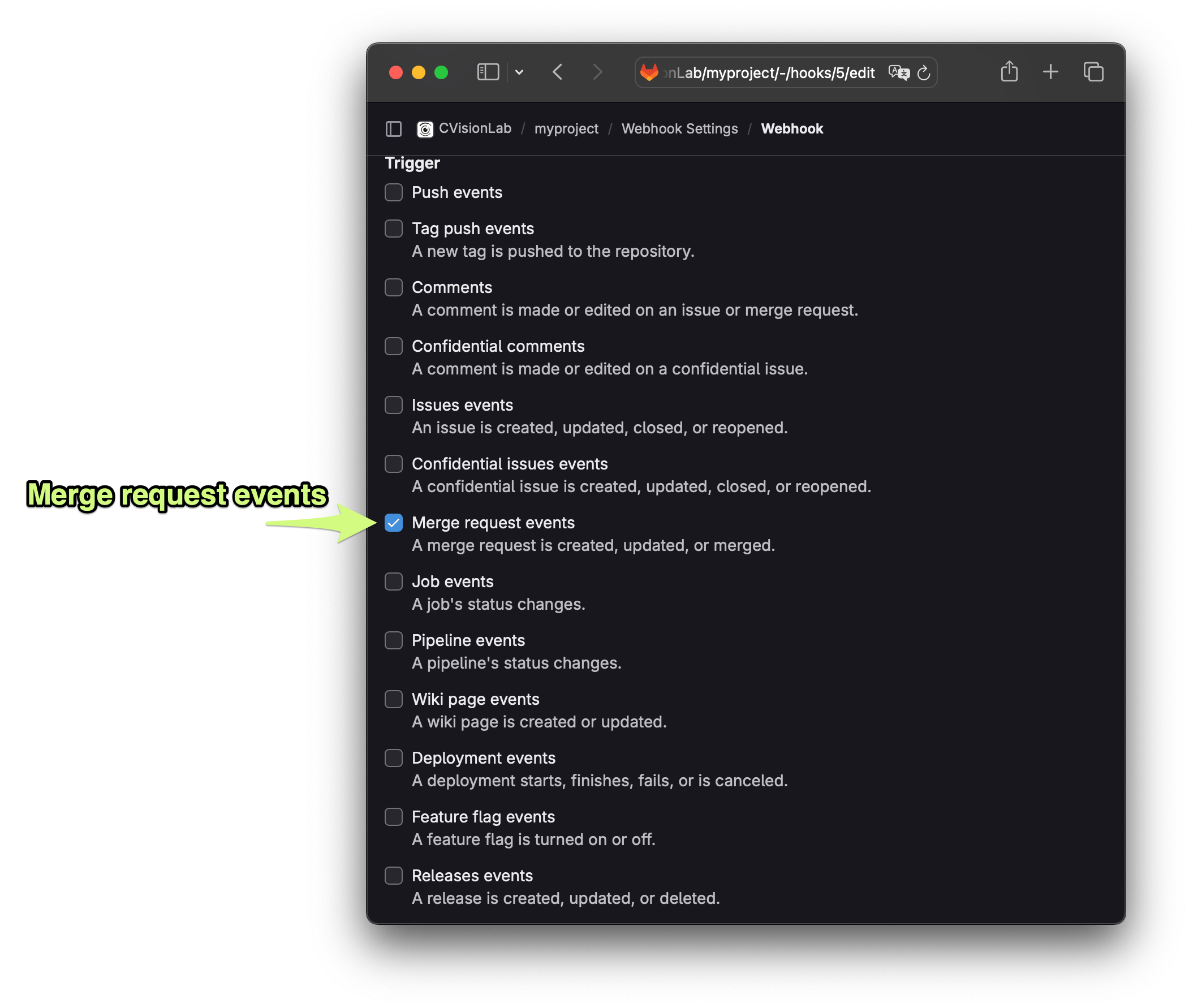Enable Pipeline events trigger
1189x1008 pixels.
point(393,640)
